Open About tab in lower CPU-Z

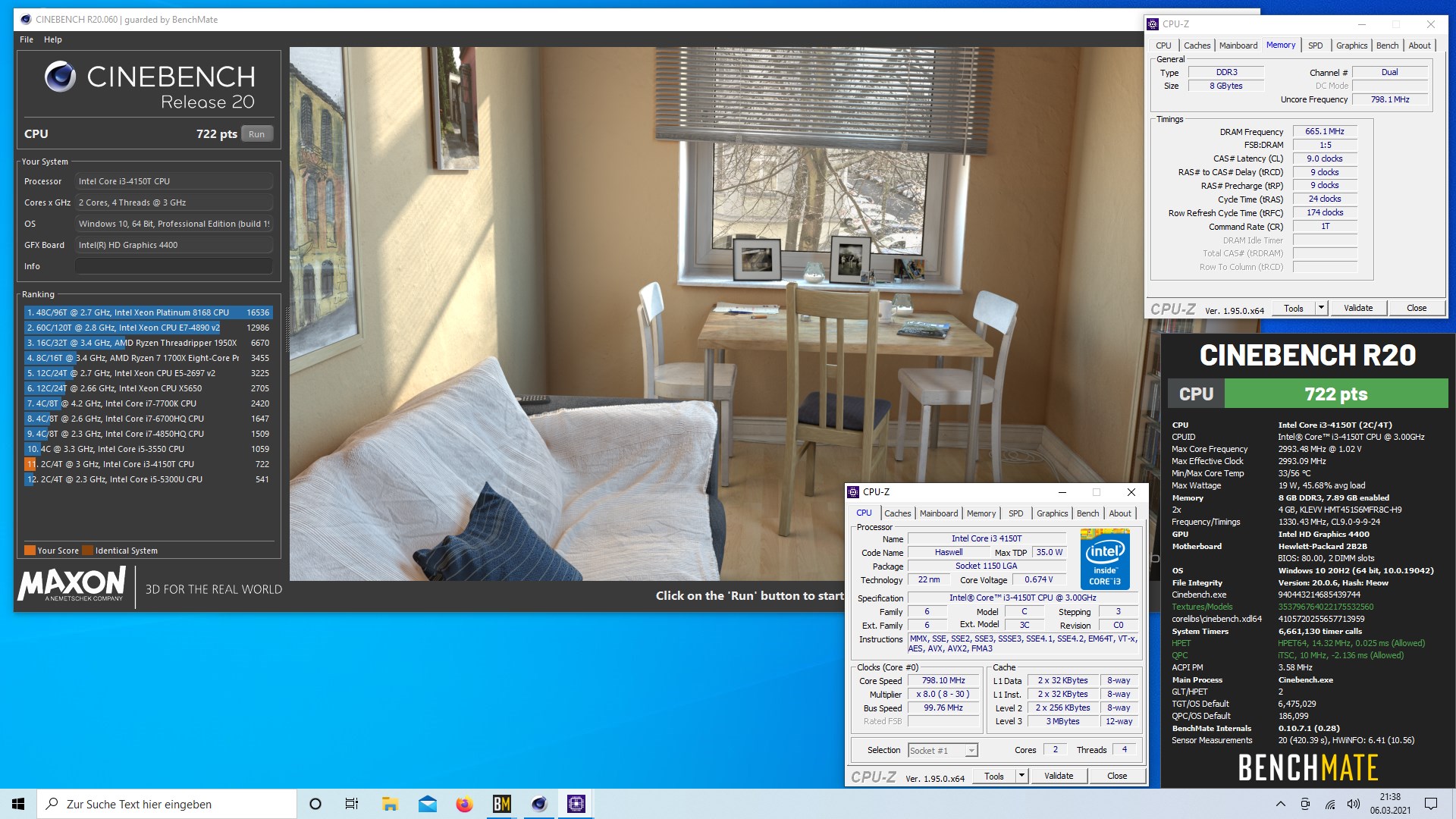coord(1120,513)
